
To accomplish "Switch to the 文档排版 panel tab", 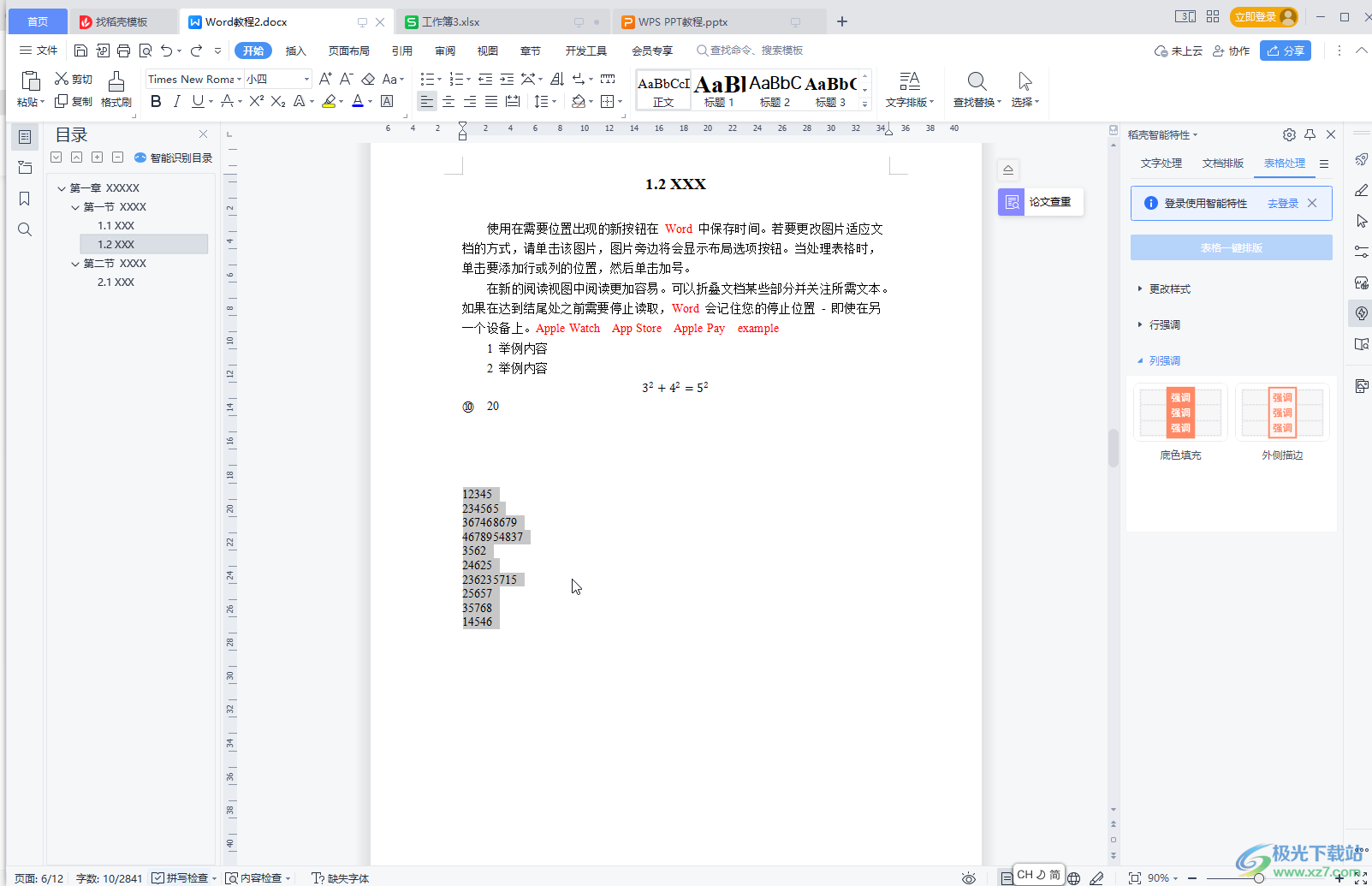I will click(x=1223, y=164).
